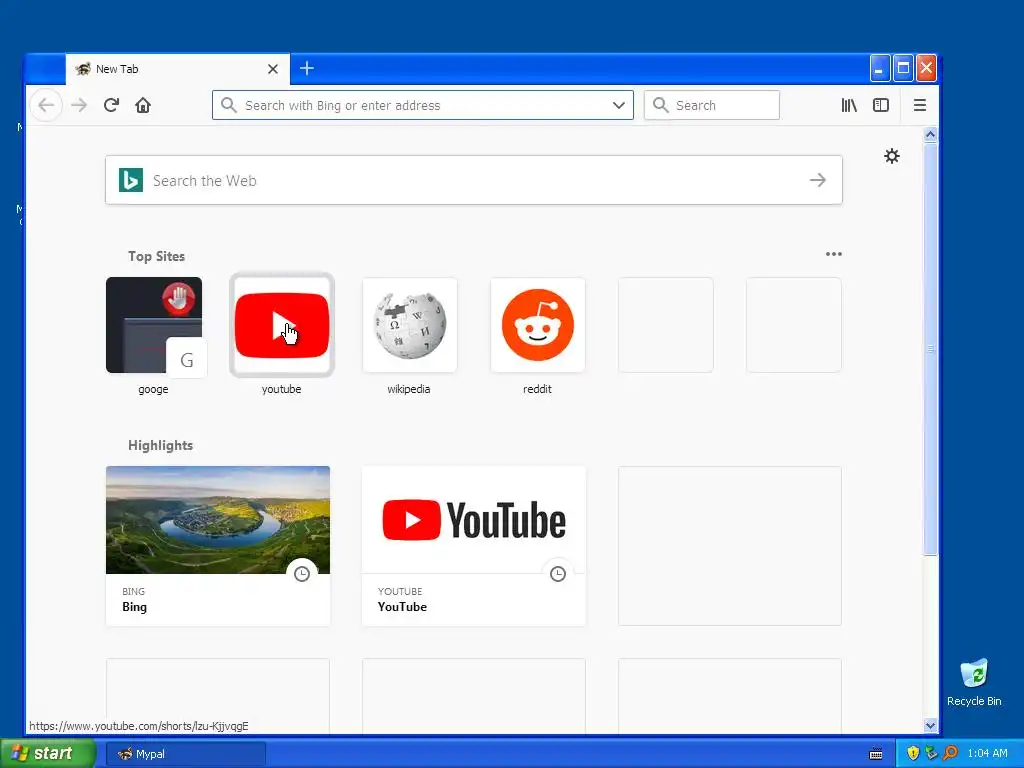Open the Library bookmarks icon
This screenshot has width=1024, height=768.
tap(849, 105)
